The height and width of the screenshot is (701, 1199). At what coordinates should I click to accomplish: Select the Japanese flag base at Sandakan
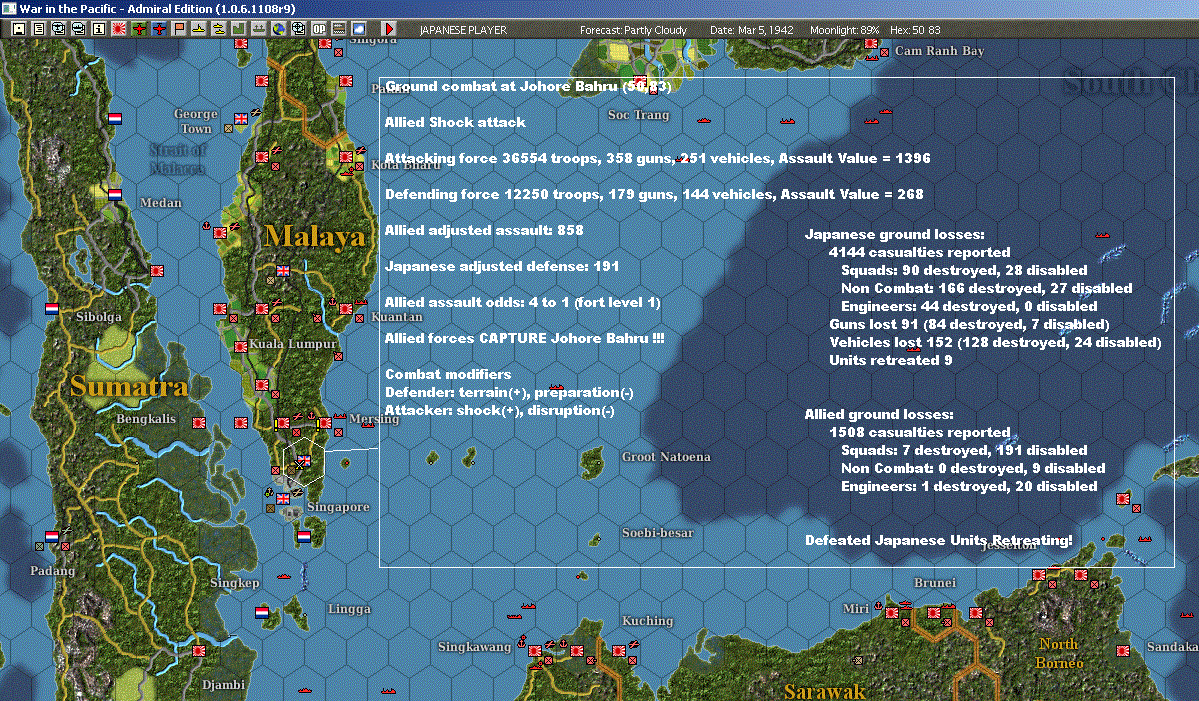pos(1123,651)
